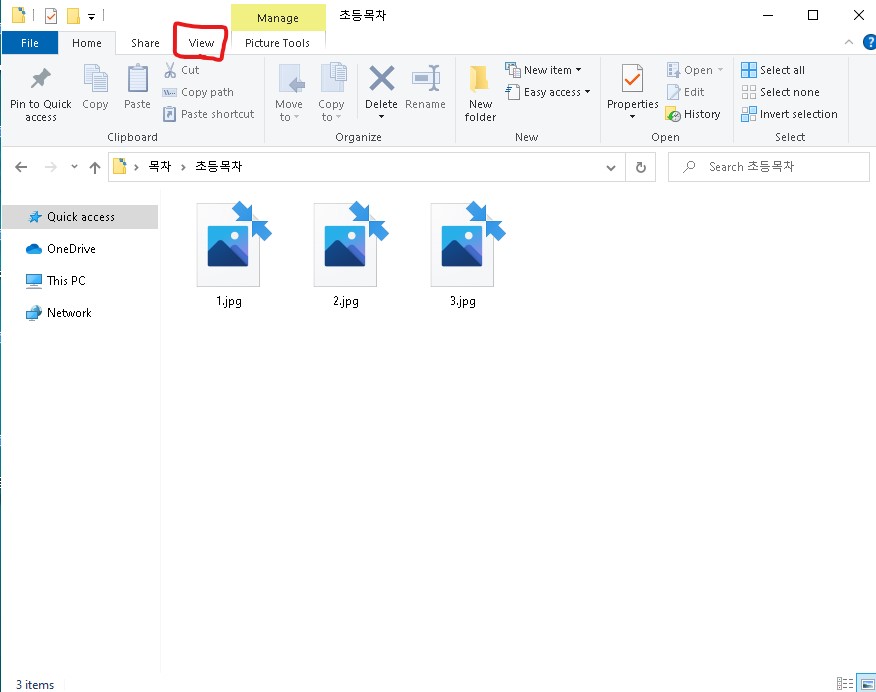This screenshot has width=876, height=692.
Task: Go back with the left arrow
Action: click(21, 167)
